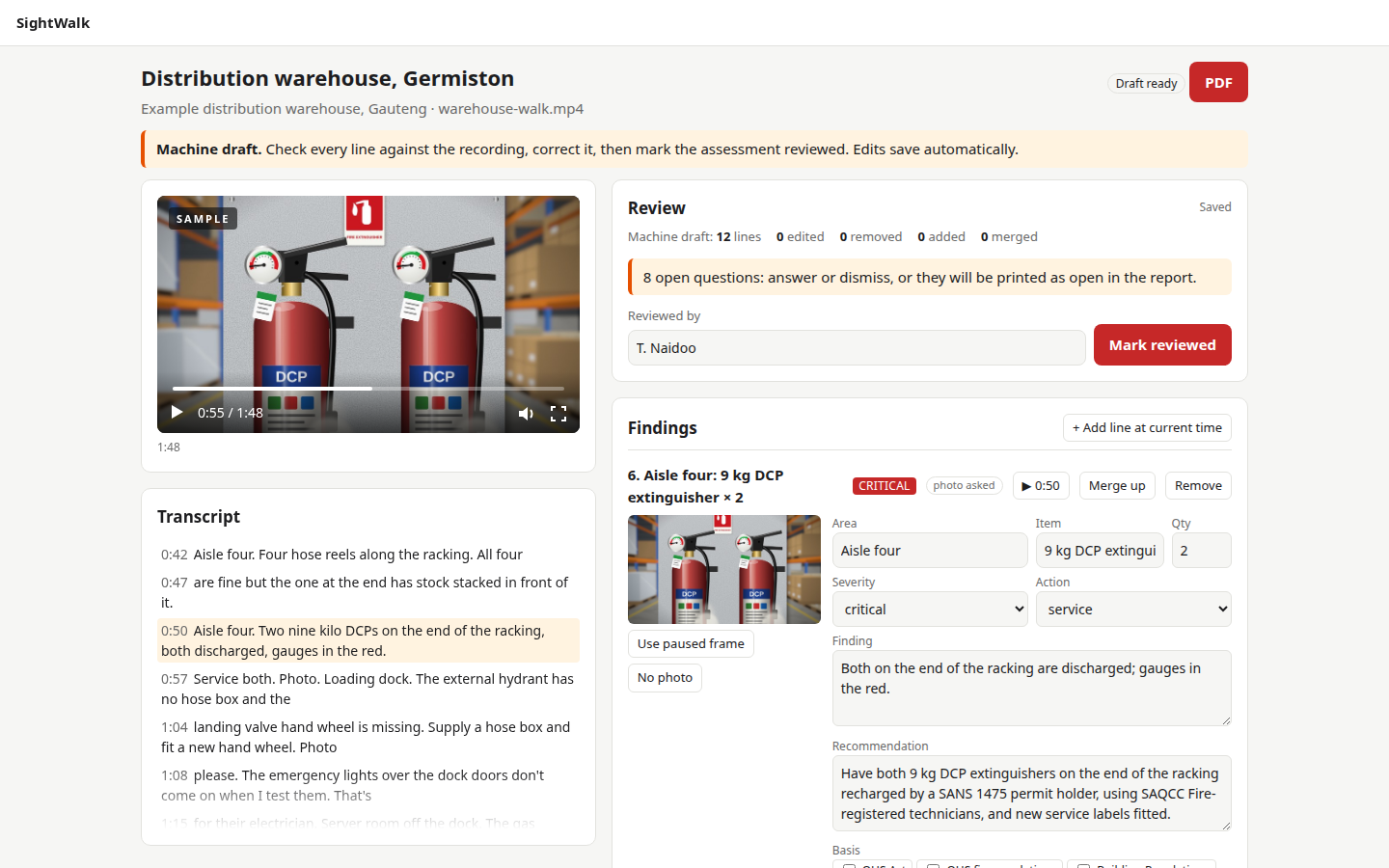Change the Qty field value
Screen dimensions: 1389x868
1202,551
